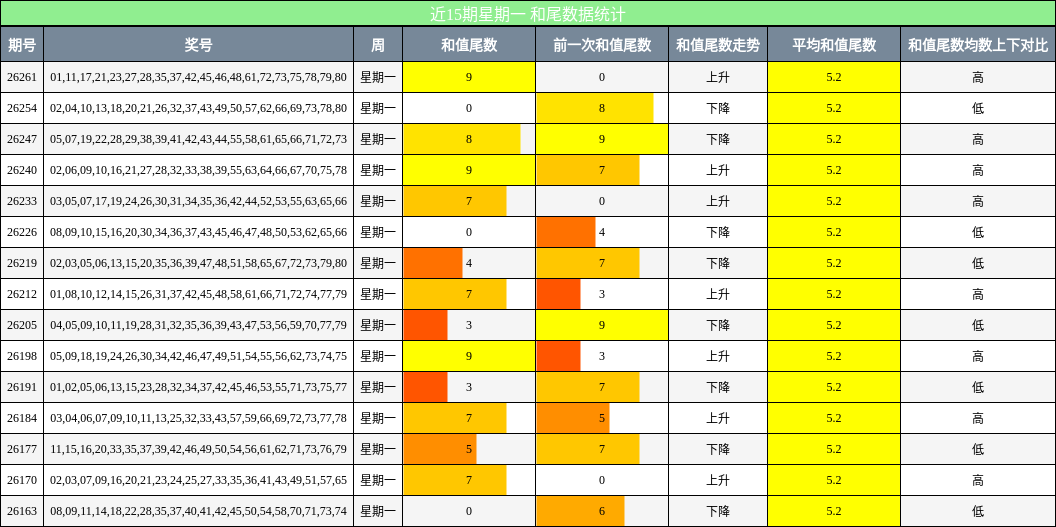Click the 高 comparison cell in row 26261
This screenshot has width=1056, height=527.
click(979, 77)
